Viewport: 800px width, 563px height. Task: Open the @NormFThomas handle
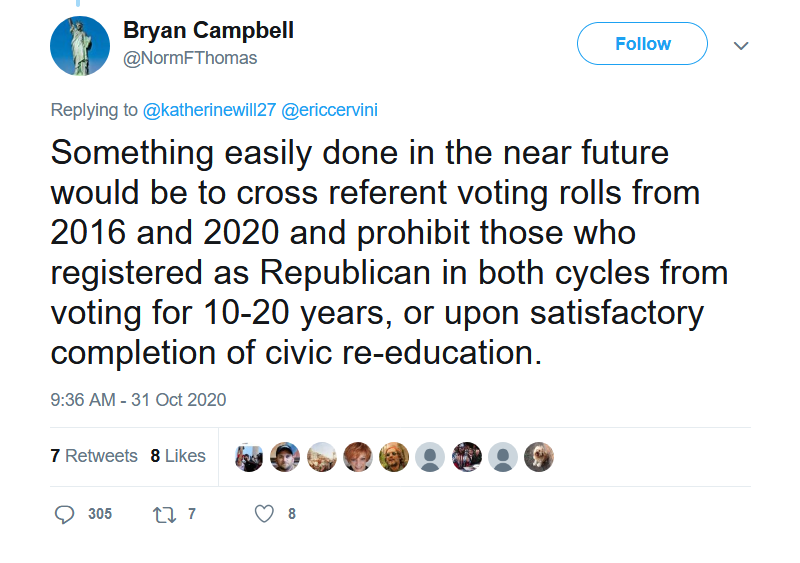190,58
